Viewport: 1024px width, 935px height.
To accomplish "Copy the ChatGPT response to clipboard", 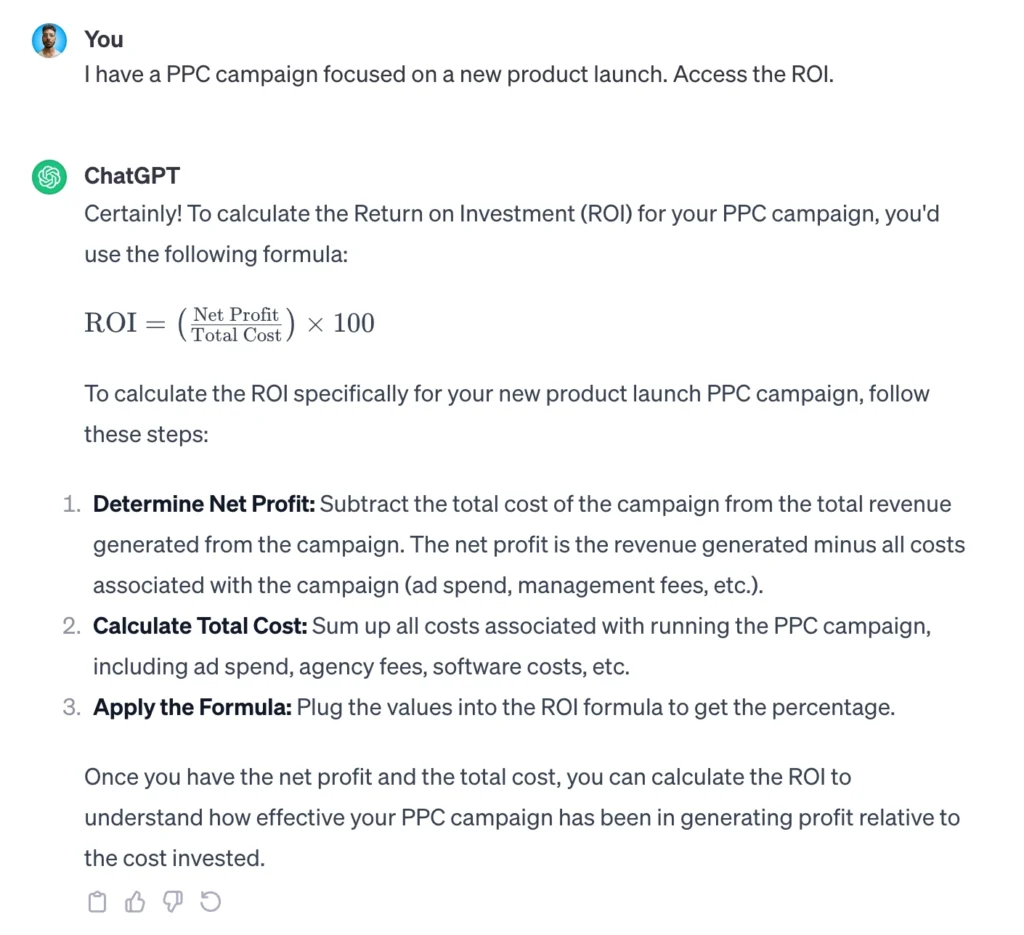I will coord(97,901).
